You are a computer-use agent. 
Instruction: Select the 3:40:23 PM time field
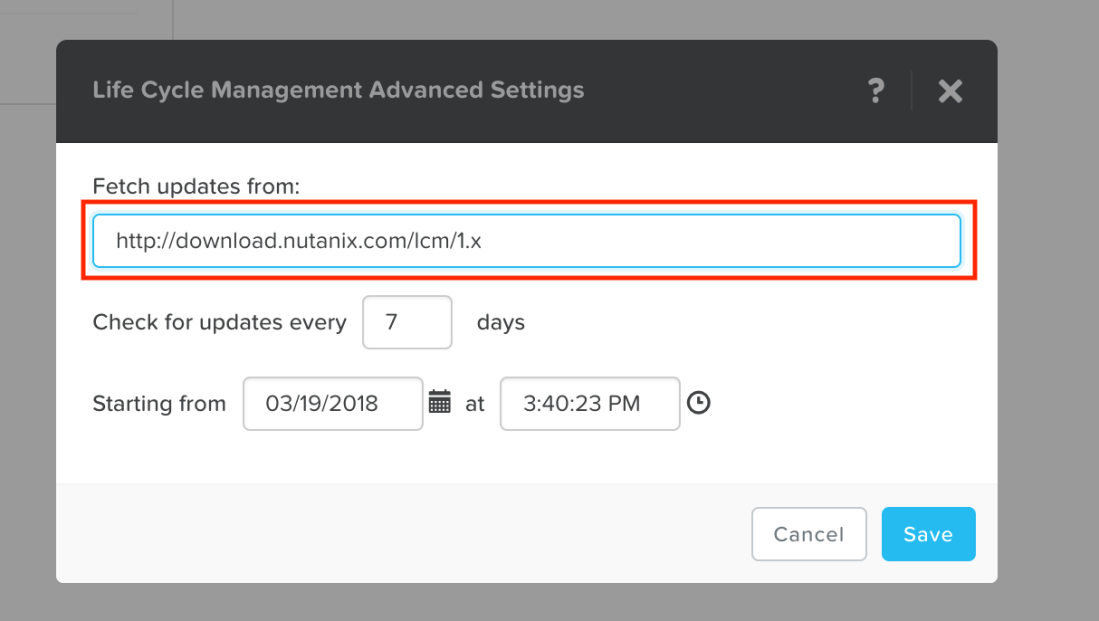589,403
